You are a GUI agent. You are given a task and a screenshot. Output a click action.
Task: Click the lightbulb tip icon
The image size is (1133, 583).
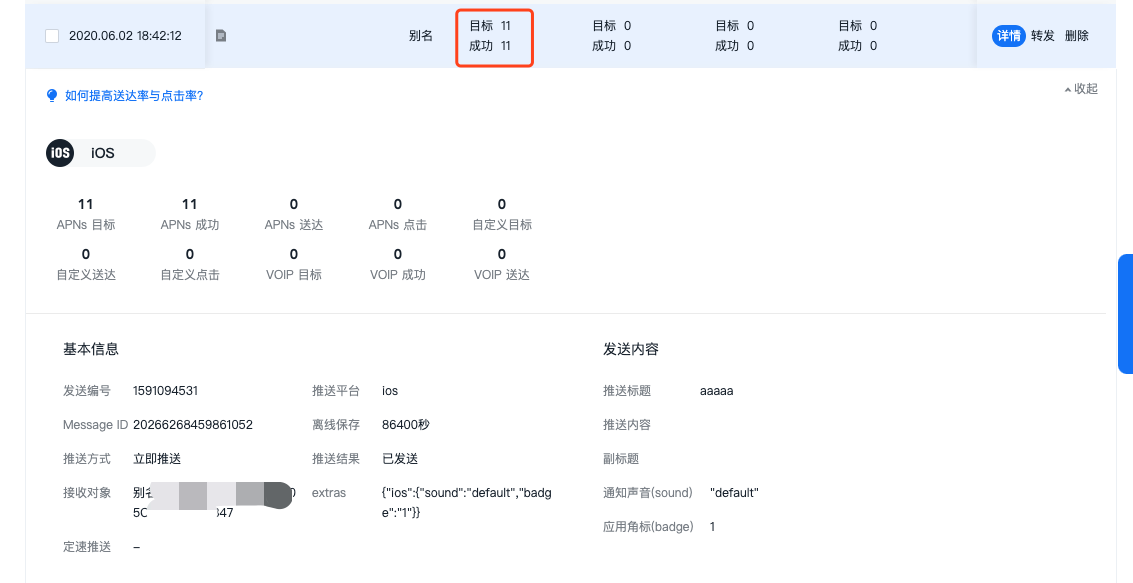point(52,95)
